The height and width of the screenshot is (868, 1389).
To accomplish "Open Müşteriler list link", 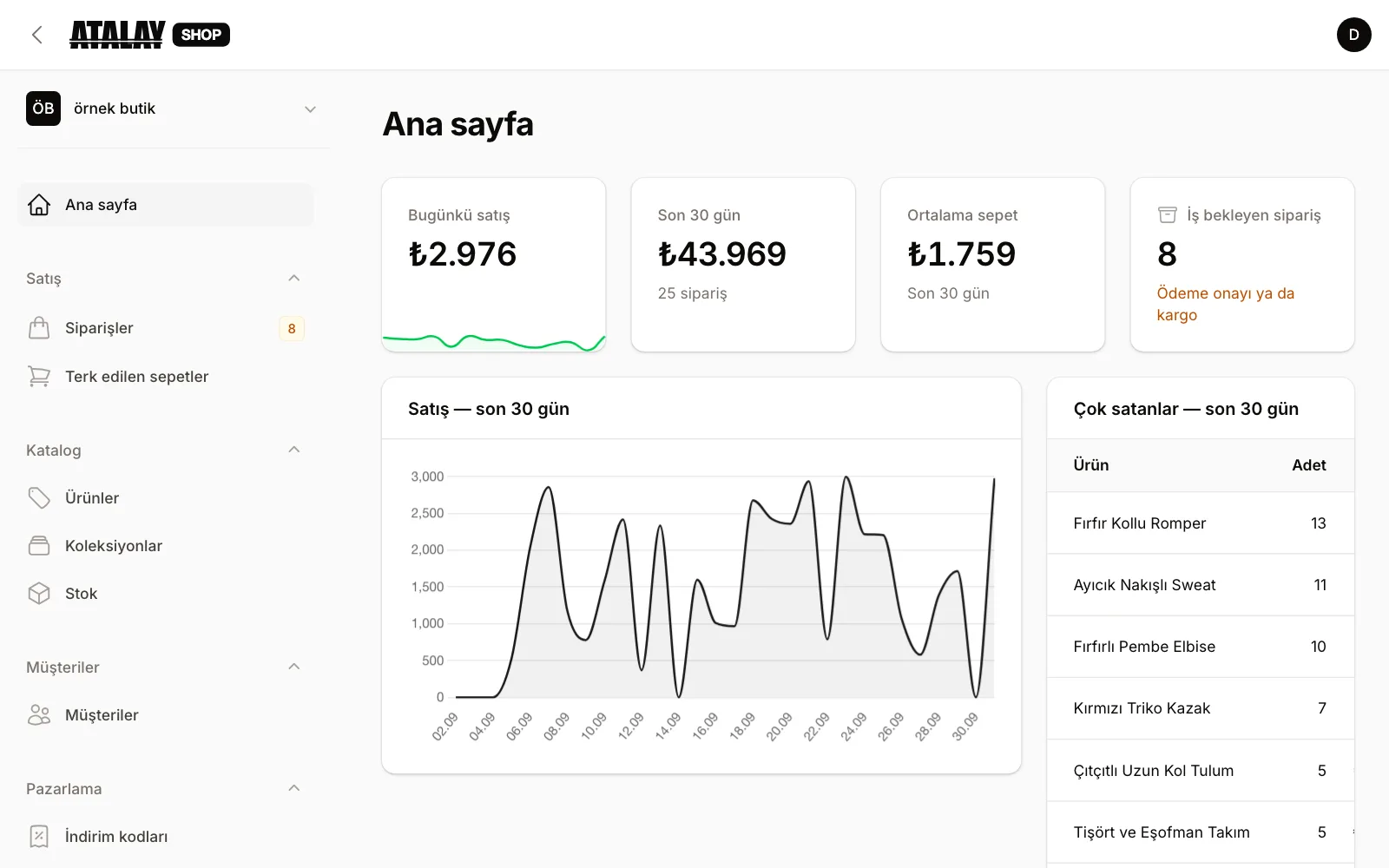I will [x=165, y=715].
